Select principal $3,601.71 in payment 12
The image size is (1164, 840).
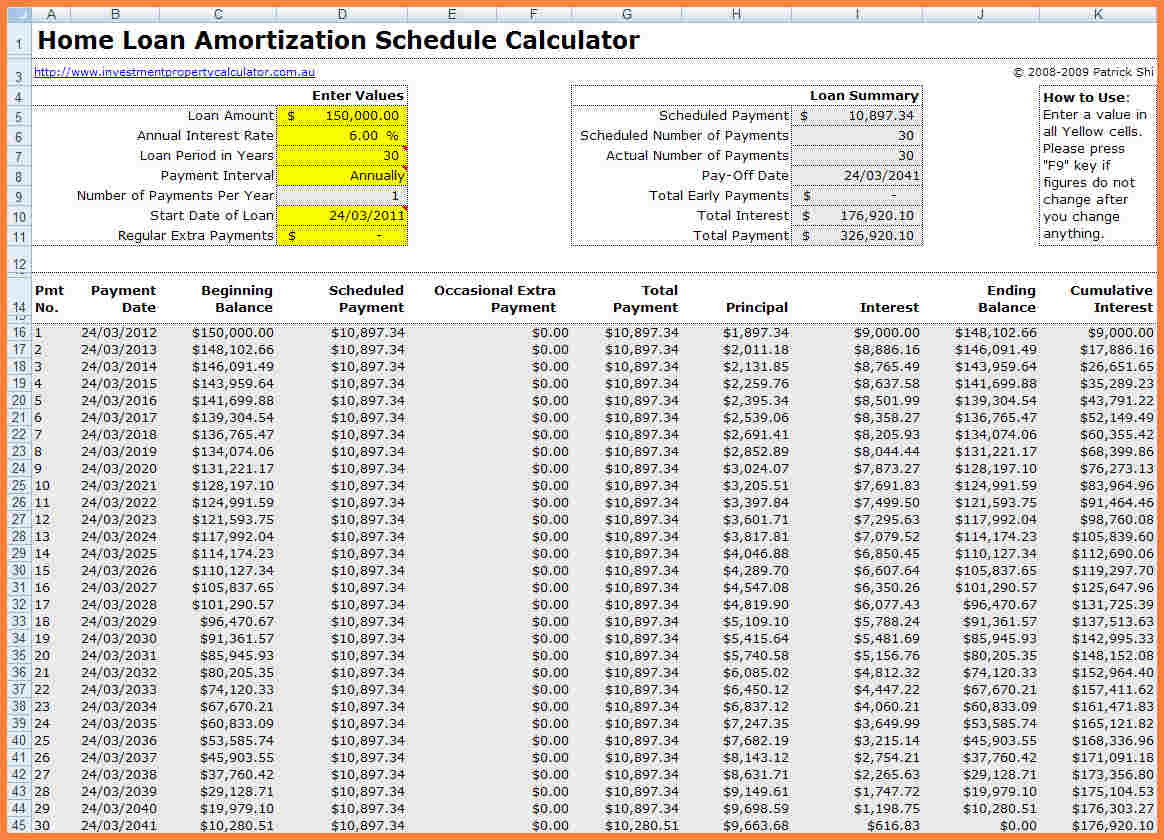pyautogui.click(x=756, y=520)
